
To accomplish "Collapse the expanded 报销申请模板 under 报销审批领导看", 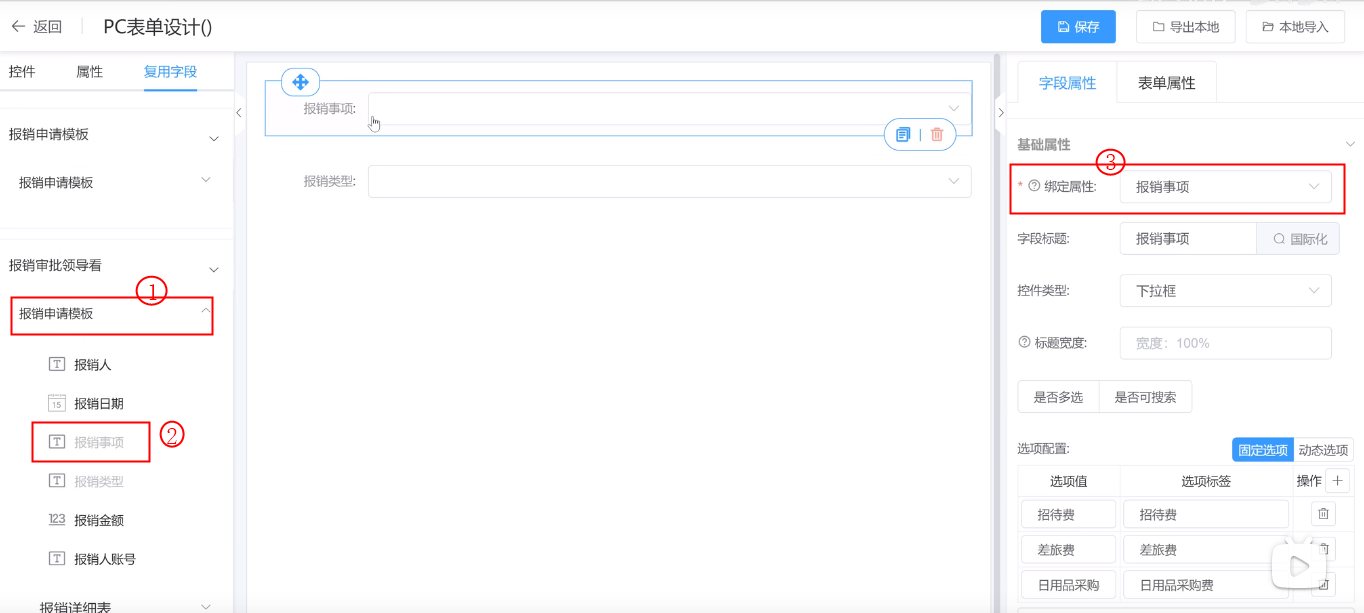I will coord(205,310).
